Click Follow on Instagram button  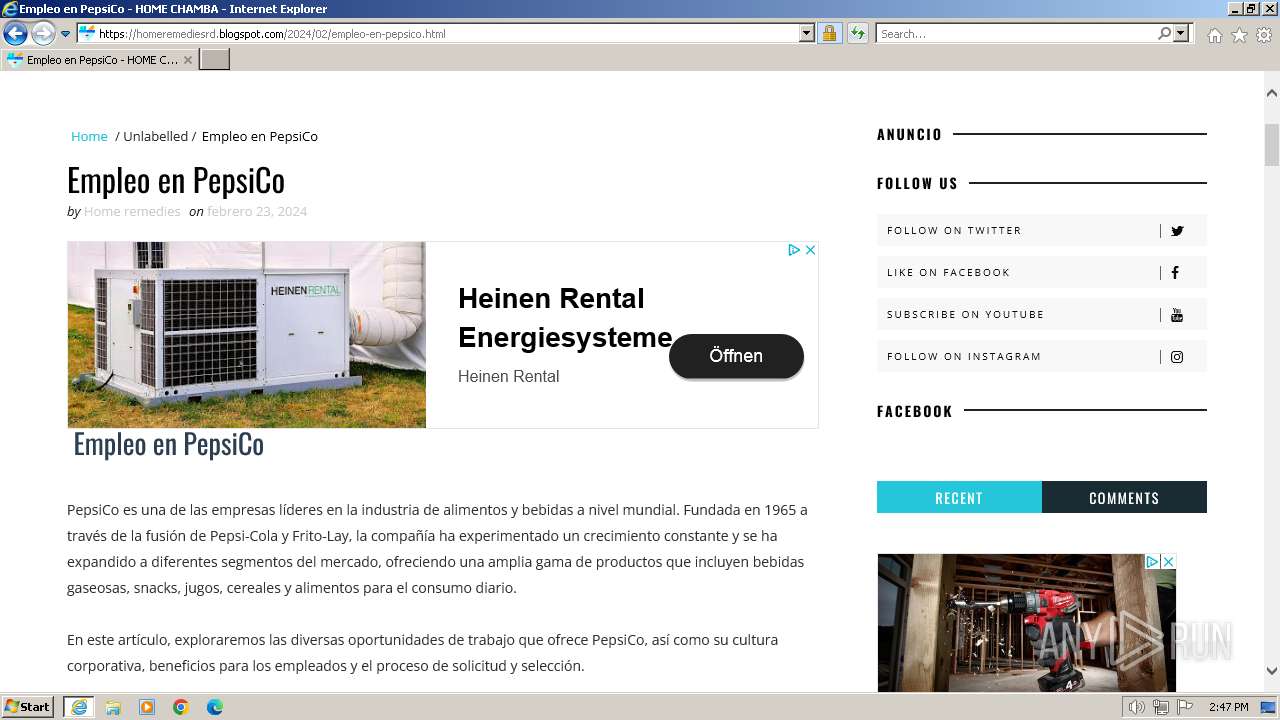[x=1042, y=356]
